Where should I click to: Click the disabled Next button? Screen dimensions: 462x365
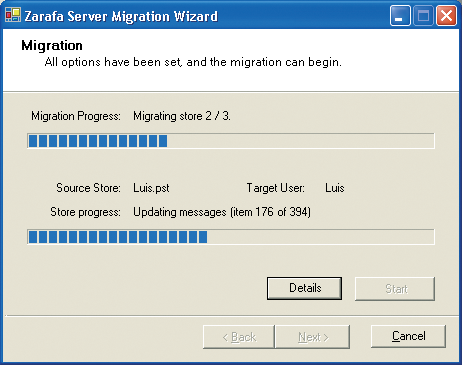[x=313, y=337]
